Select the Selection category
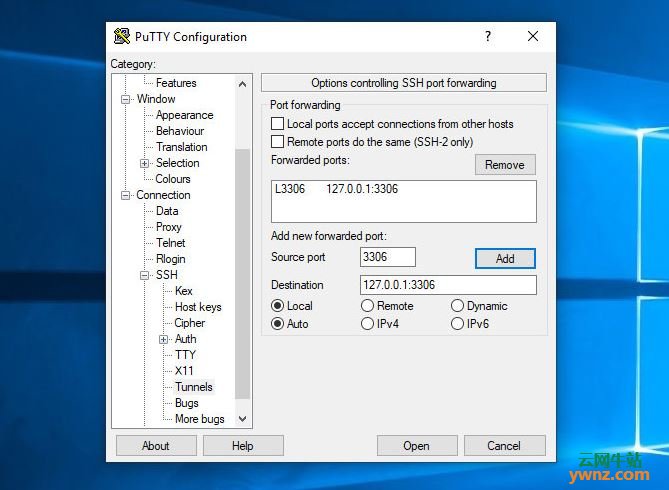669x490 pixels. coord(177,163)
